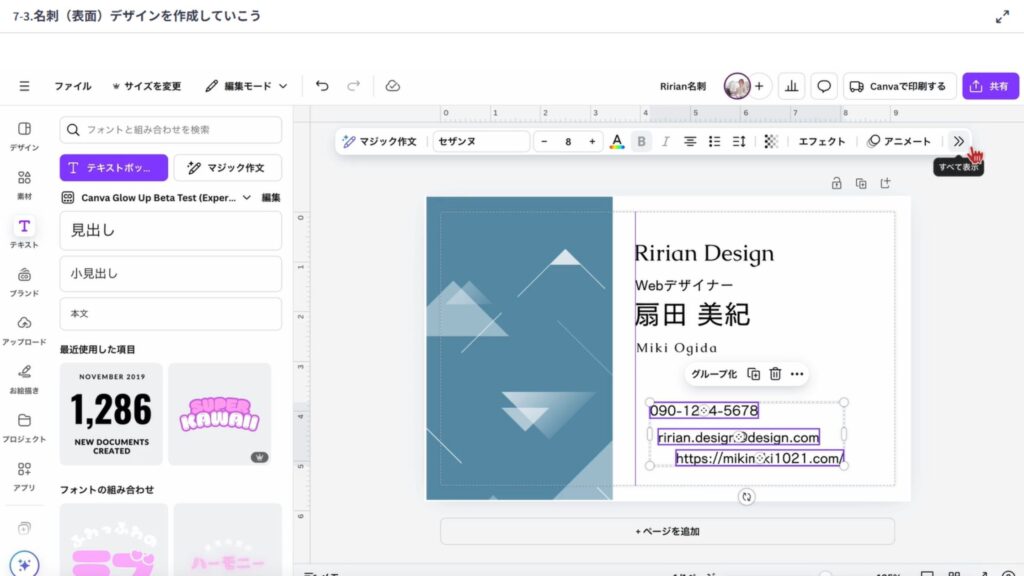Click the rotate handle below selection
This screenshot has height=576, width=1024.
click(746, 497)
